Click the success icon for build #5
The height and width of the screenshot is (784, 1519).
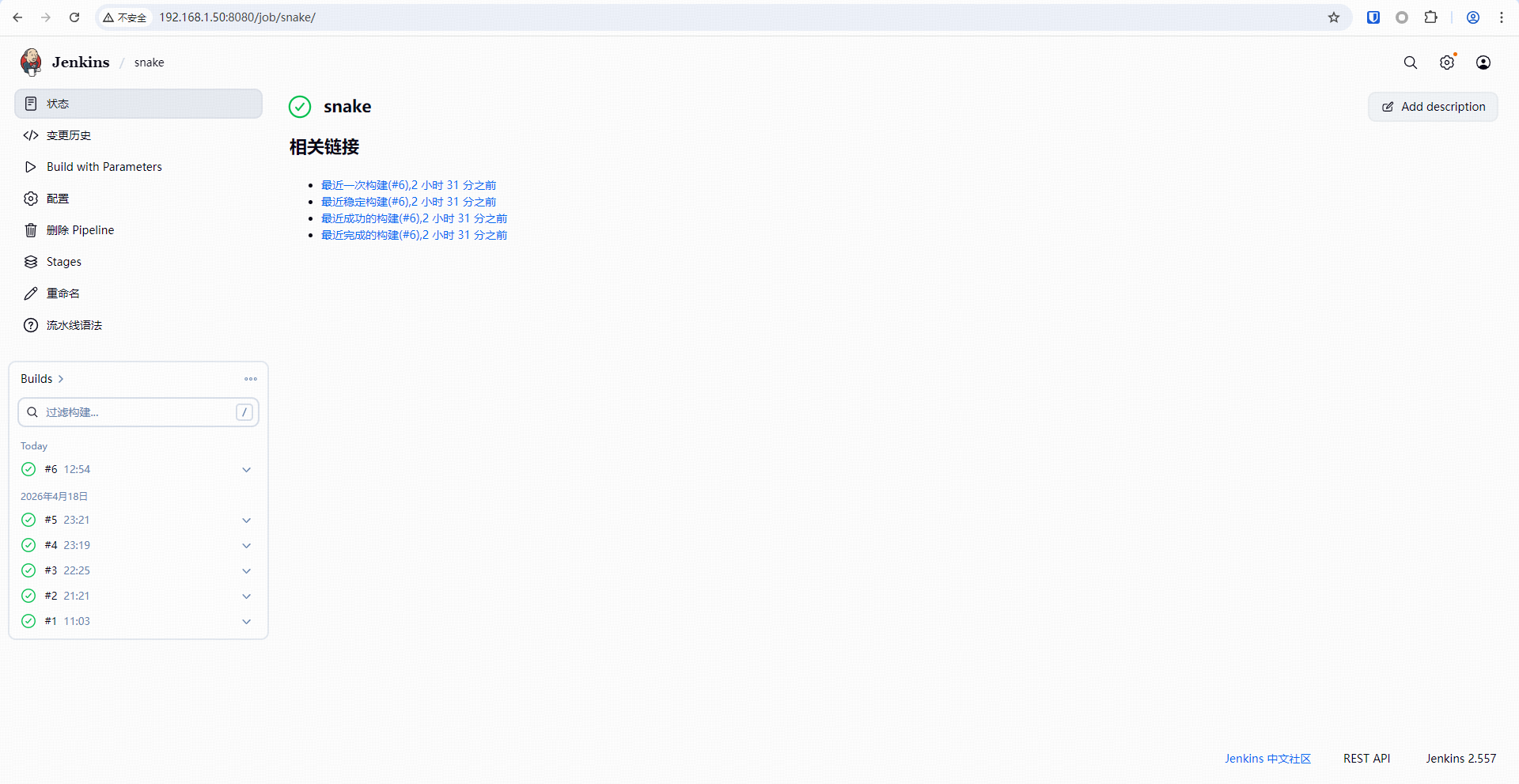coord(28,520)
